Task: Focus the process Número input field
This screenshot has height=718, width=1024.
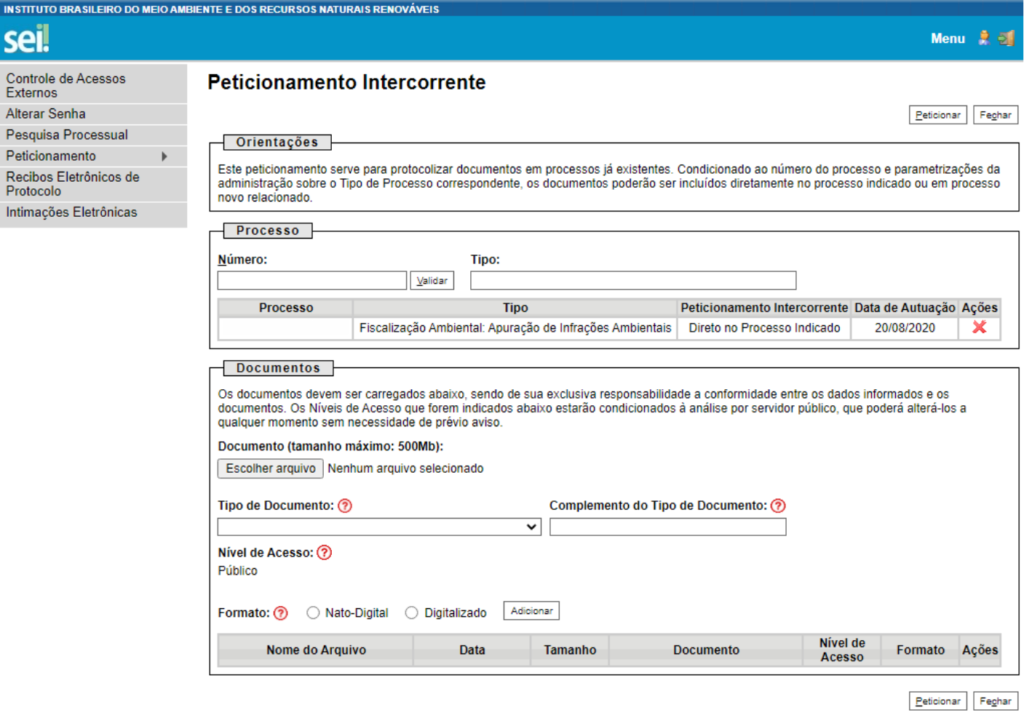Action: (312, 281)
